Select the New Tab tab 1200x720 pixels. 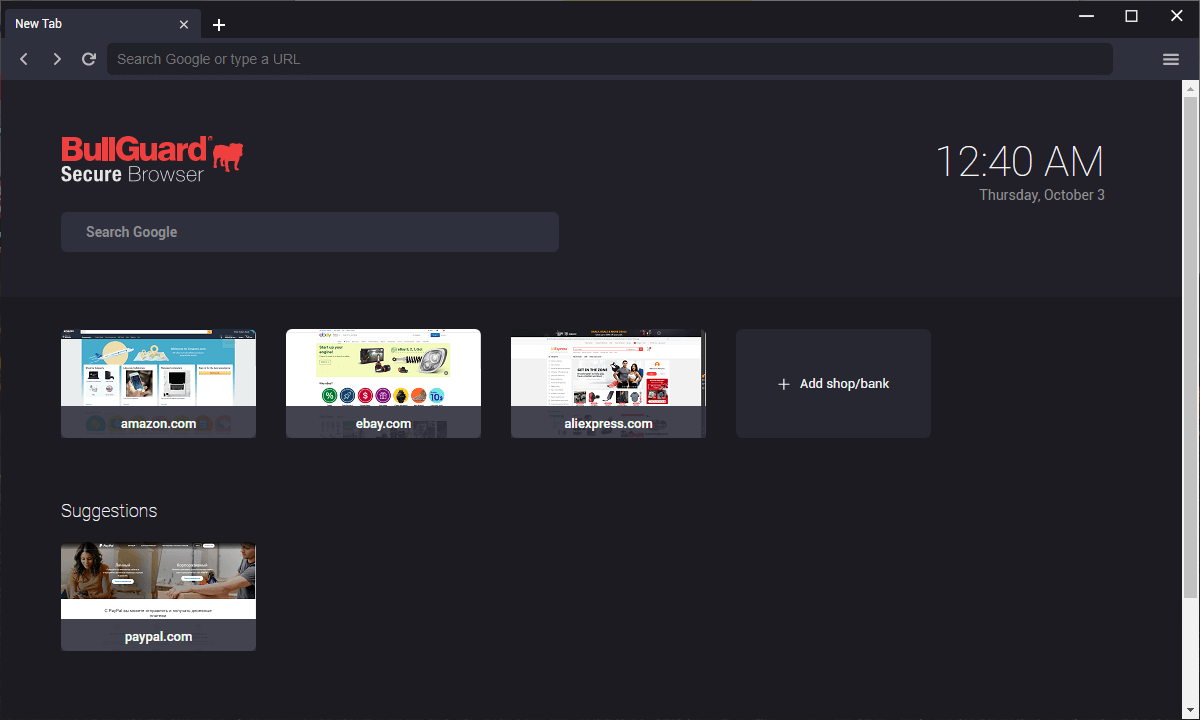100,24
